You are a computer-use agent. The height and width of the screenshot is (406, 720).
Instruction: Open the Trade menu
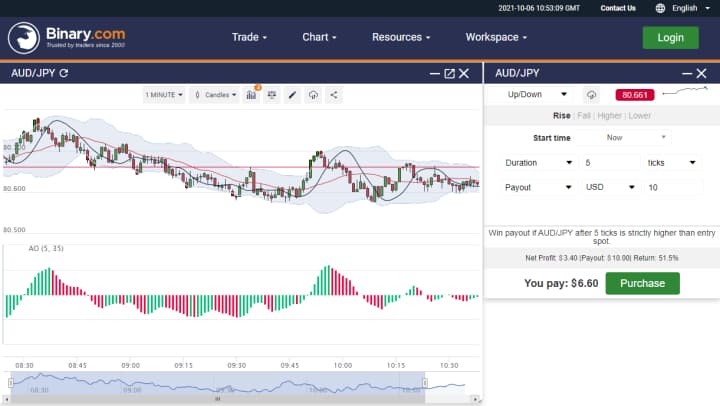(x=249, y=37)
